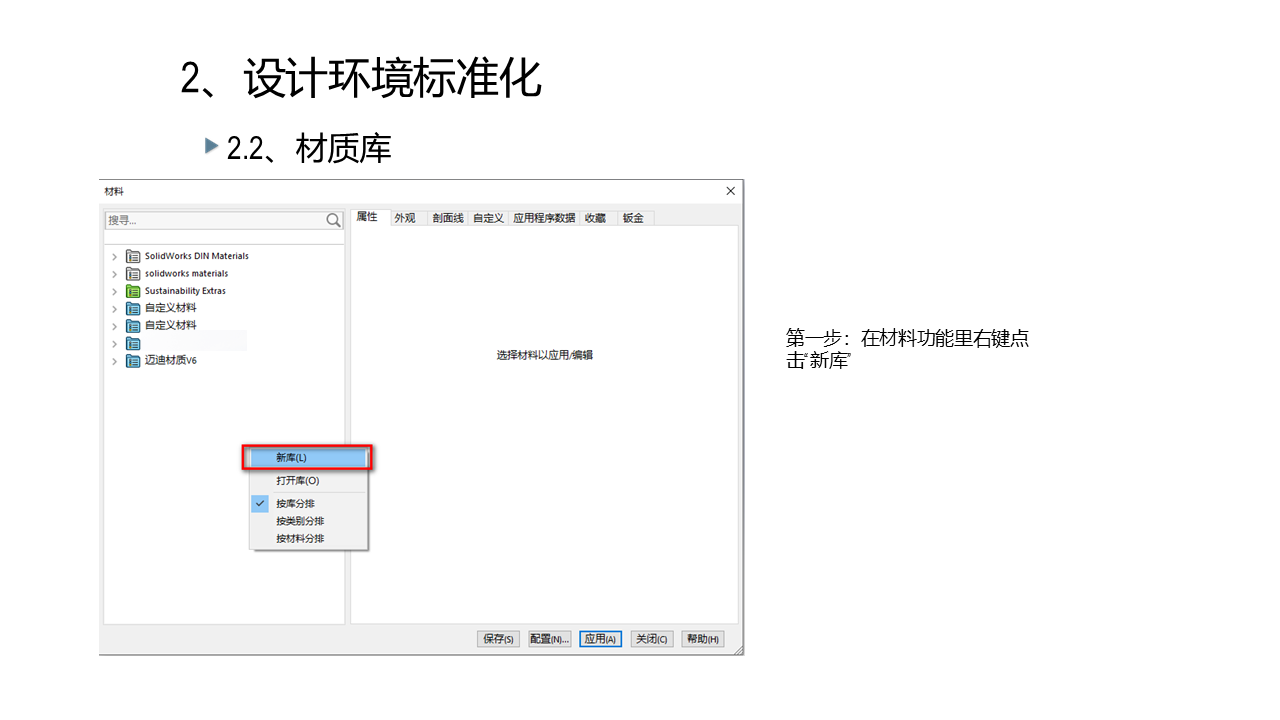The width and height of the screenshot is (1280, 720).
Task: Expand the SolidWorks DIN Materials node
Action: click(x=114, y=257)
